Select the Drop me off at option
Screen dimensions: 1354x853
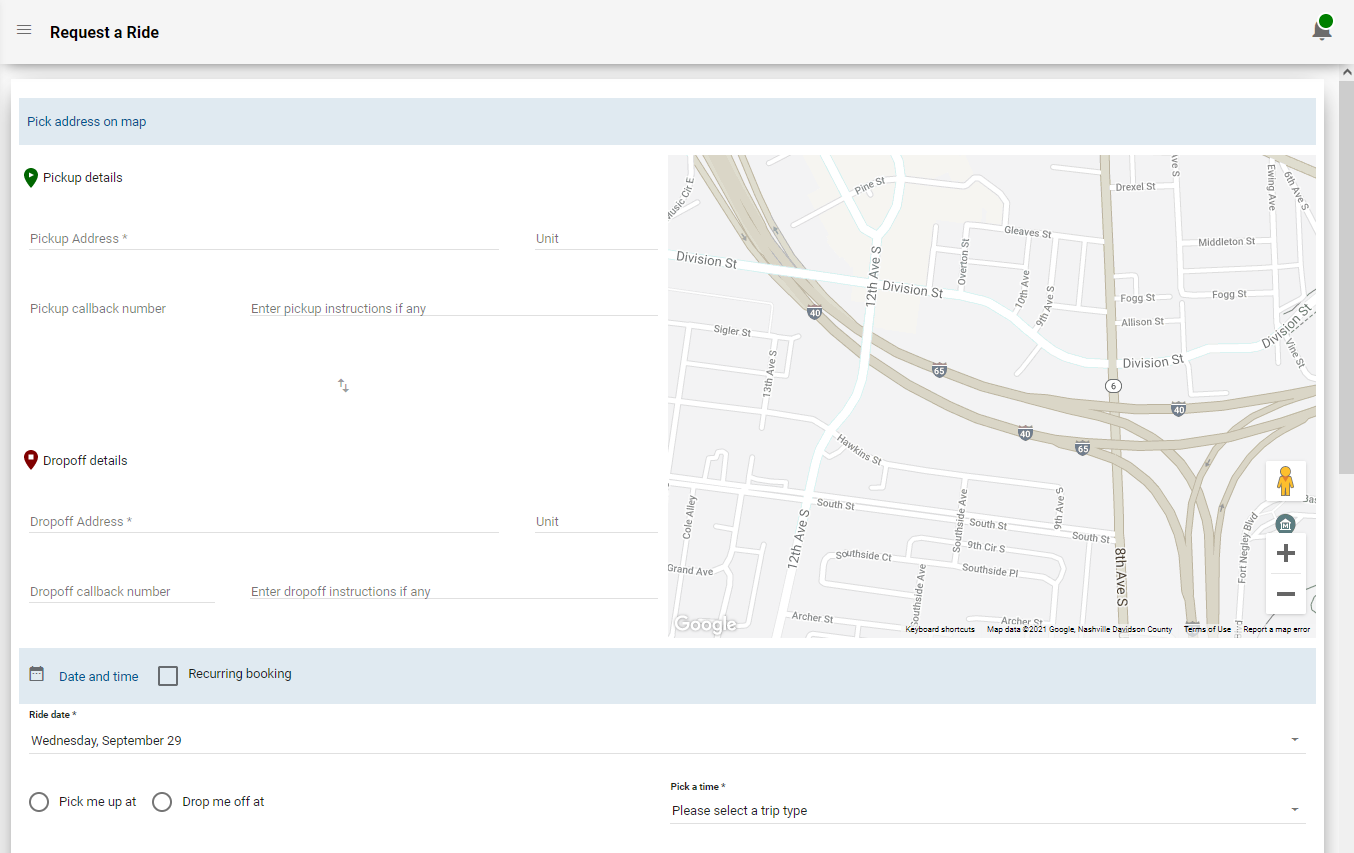pyautogui.click(x=161, y=801)
